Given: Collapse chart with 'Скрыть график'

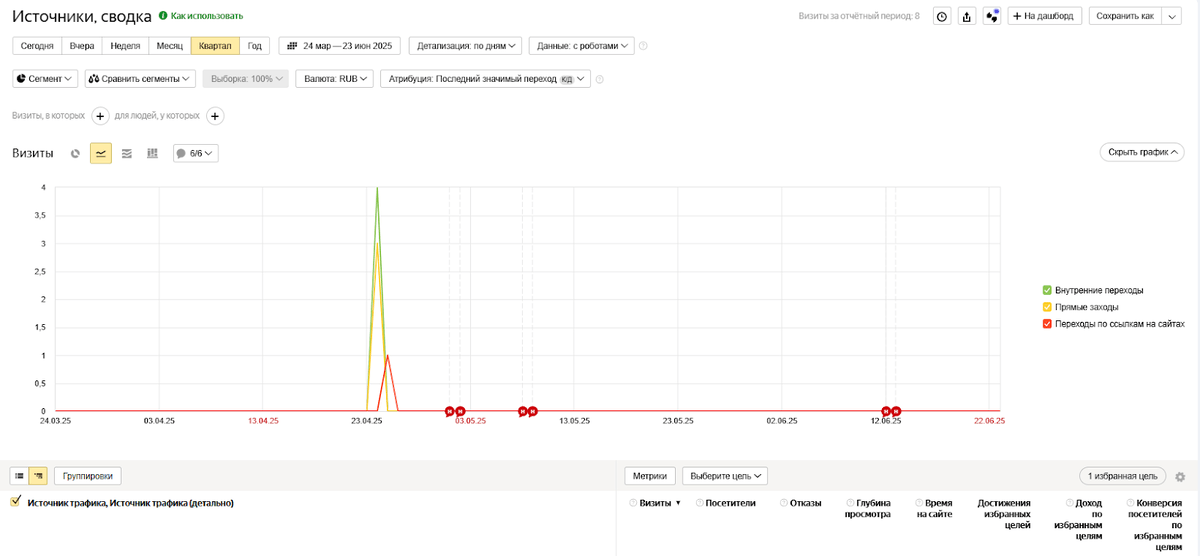Looking at the screenshot, I should click(x=1141, y=152).
